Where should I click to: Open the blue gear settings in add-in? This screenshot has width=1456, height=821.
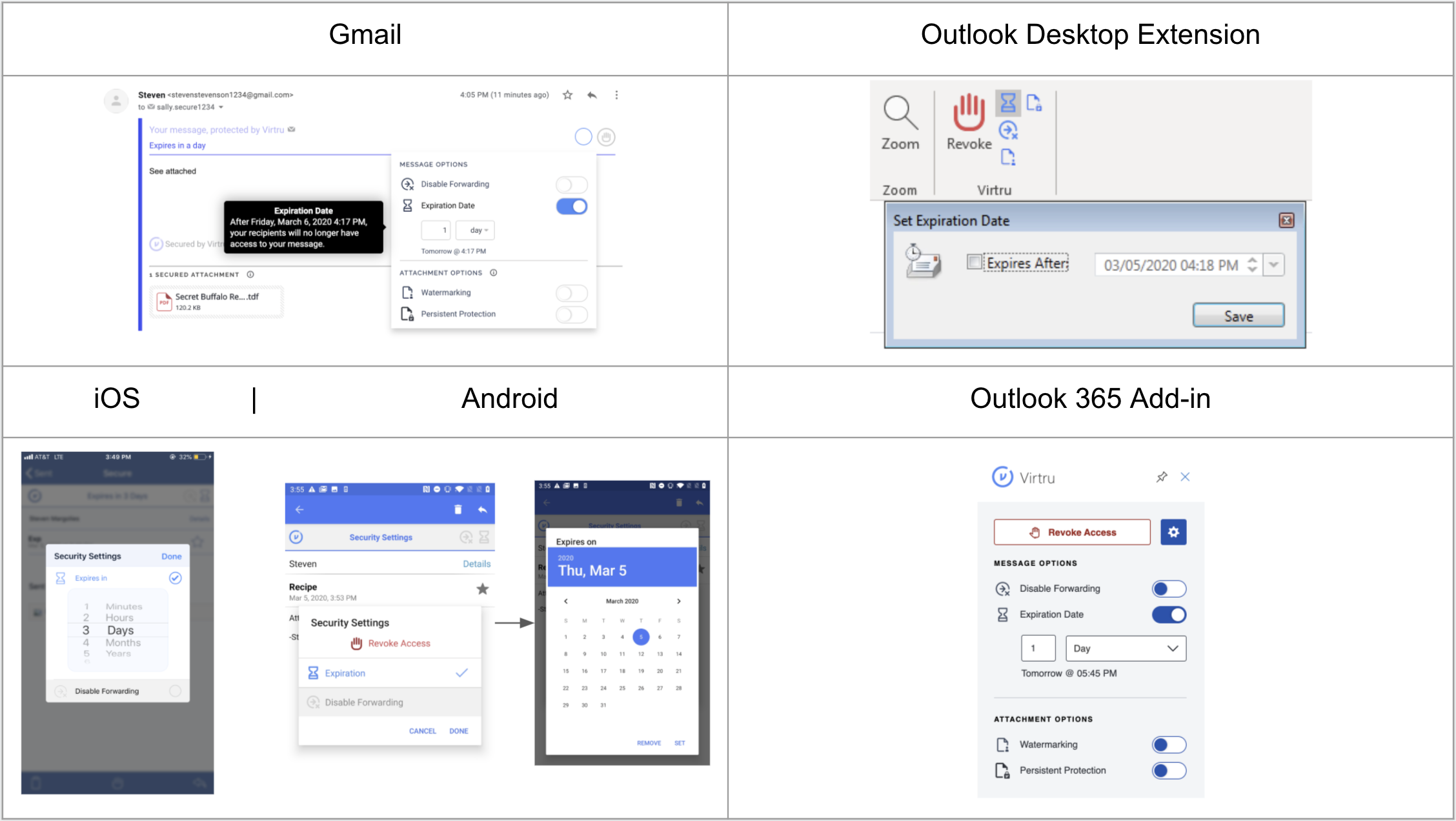click(x=1173, y=532)
